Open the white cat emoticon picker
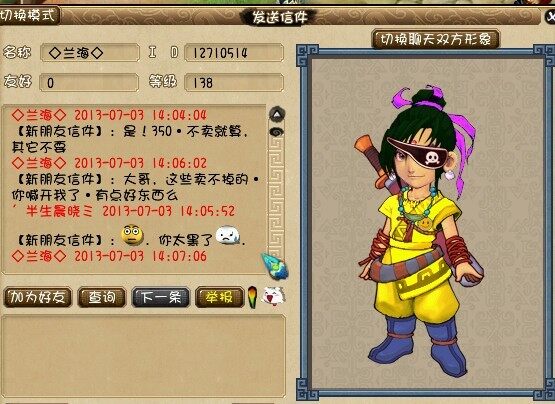The width and height of the screenshot is (555, 404). [273, 296]
